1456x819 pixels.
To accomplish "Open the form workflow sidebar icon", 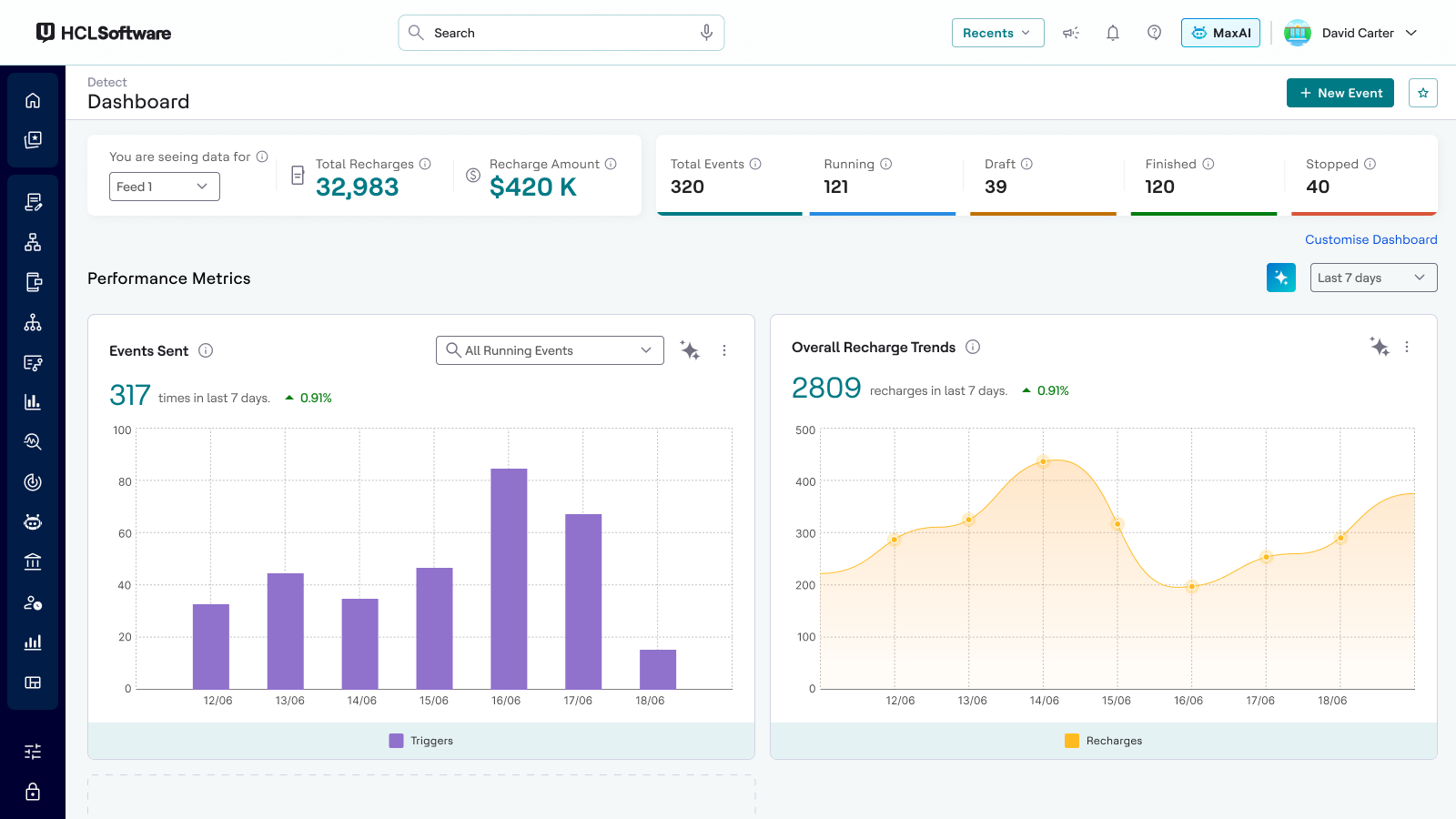I will (33, 362).
